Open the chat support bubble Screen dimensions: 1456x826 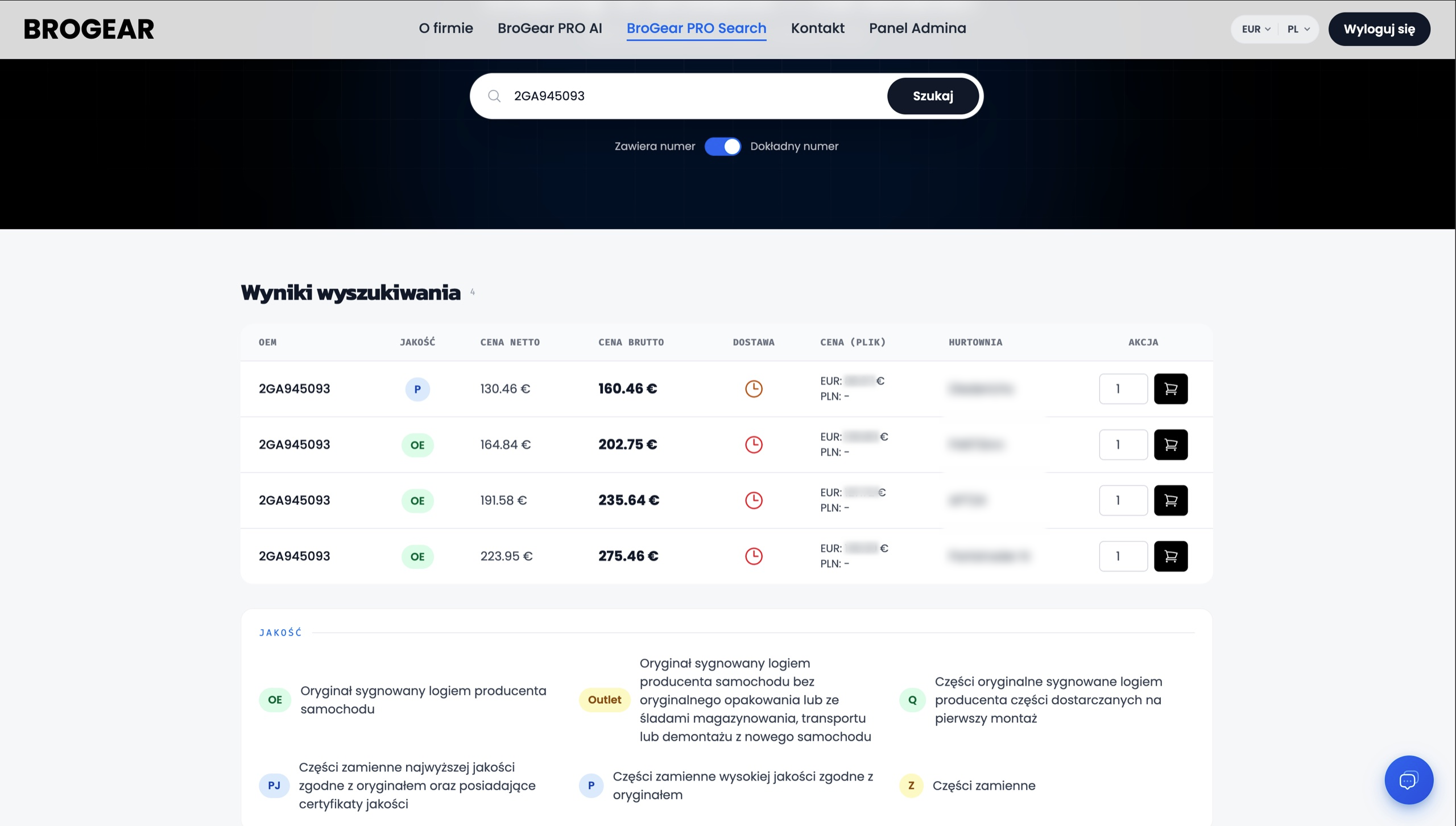1408,780
